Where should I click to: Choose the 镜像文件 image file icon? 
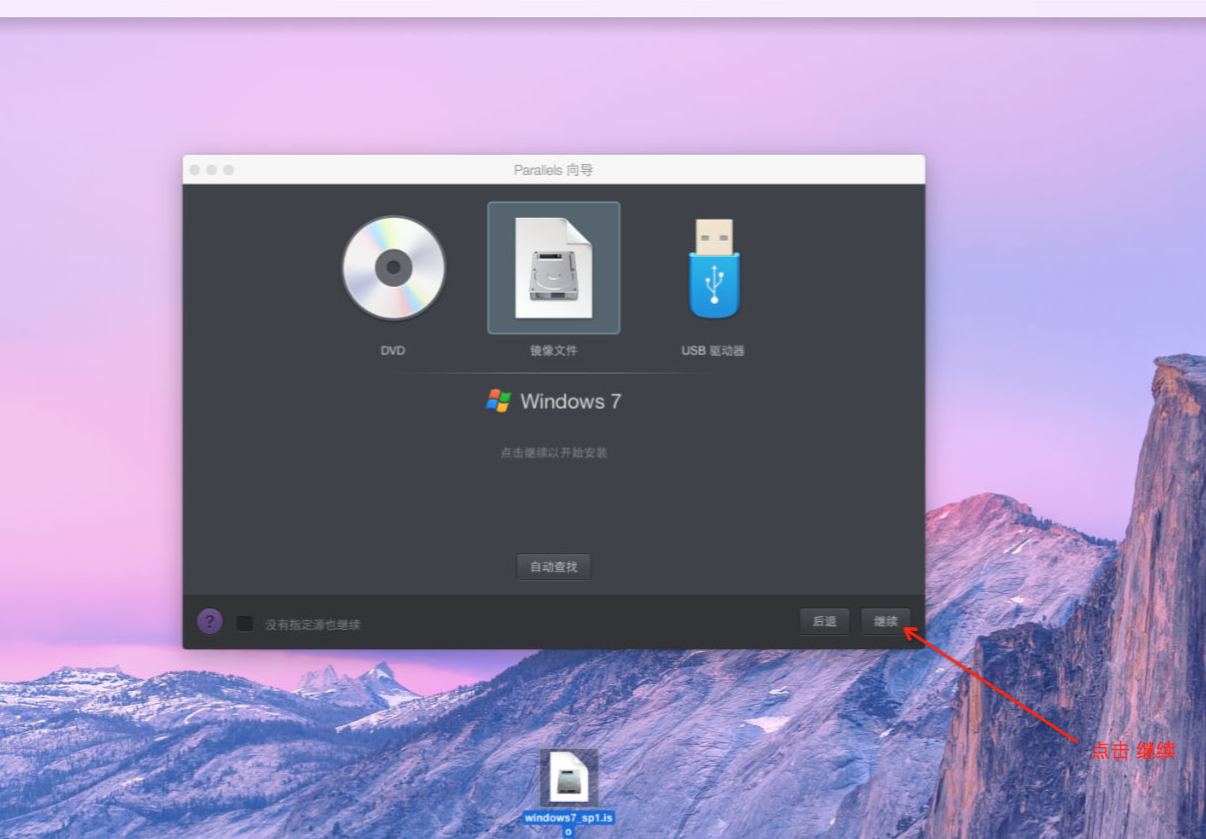click(553, 268)
